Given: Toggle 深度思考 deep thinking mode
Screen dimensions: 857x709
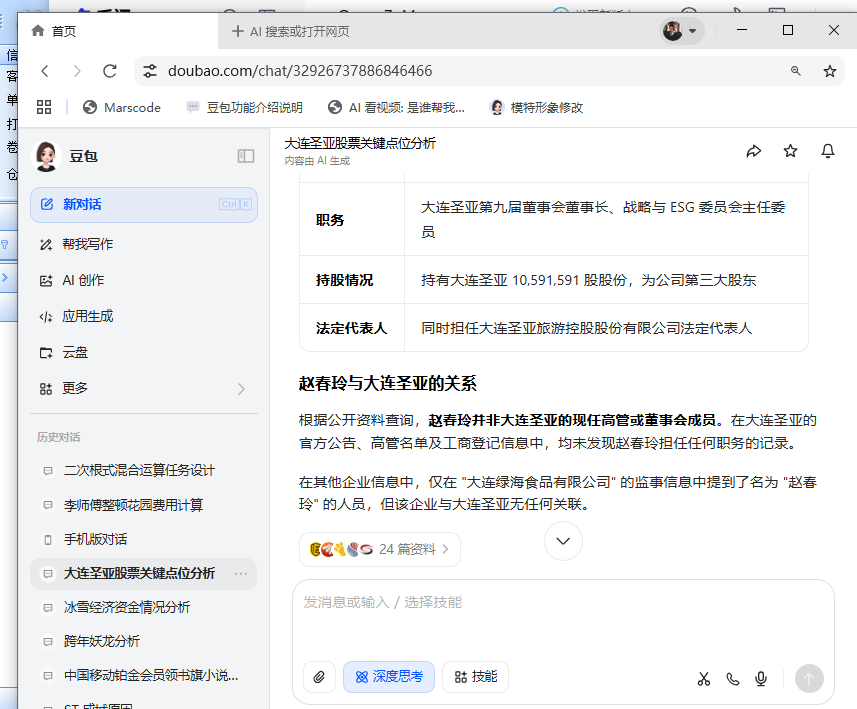Looking at the screenshot, I should 389,677.
